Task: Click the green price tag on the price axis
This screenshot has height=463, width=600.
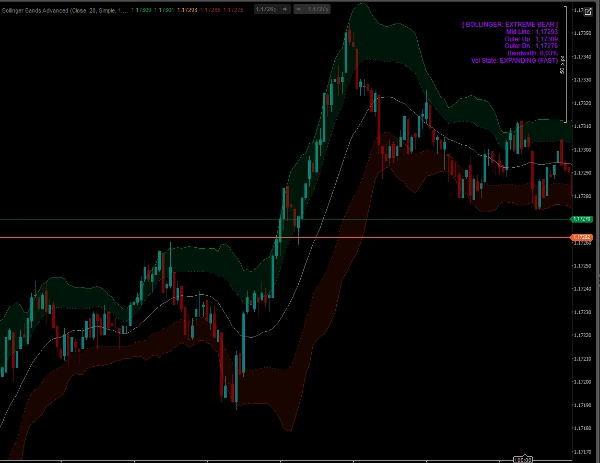Action: [x=581, y=219]
